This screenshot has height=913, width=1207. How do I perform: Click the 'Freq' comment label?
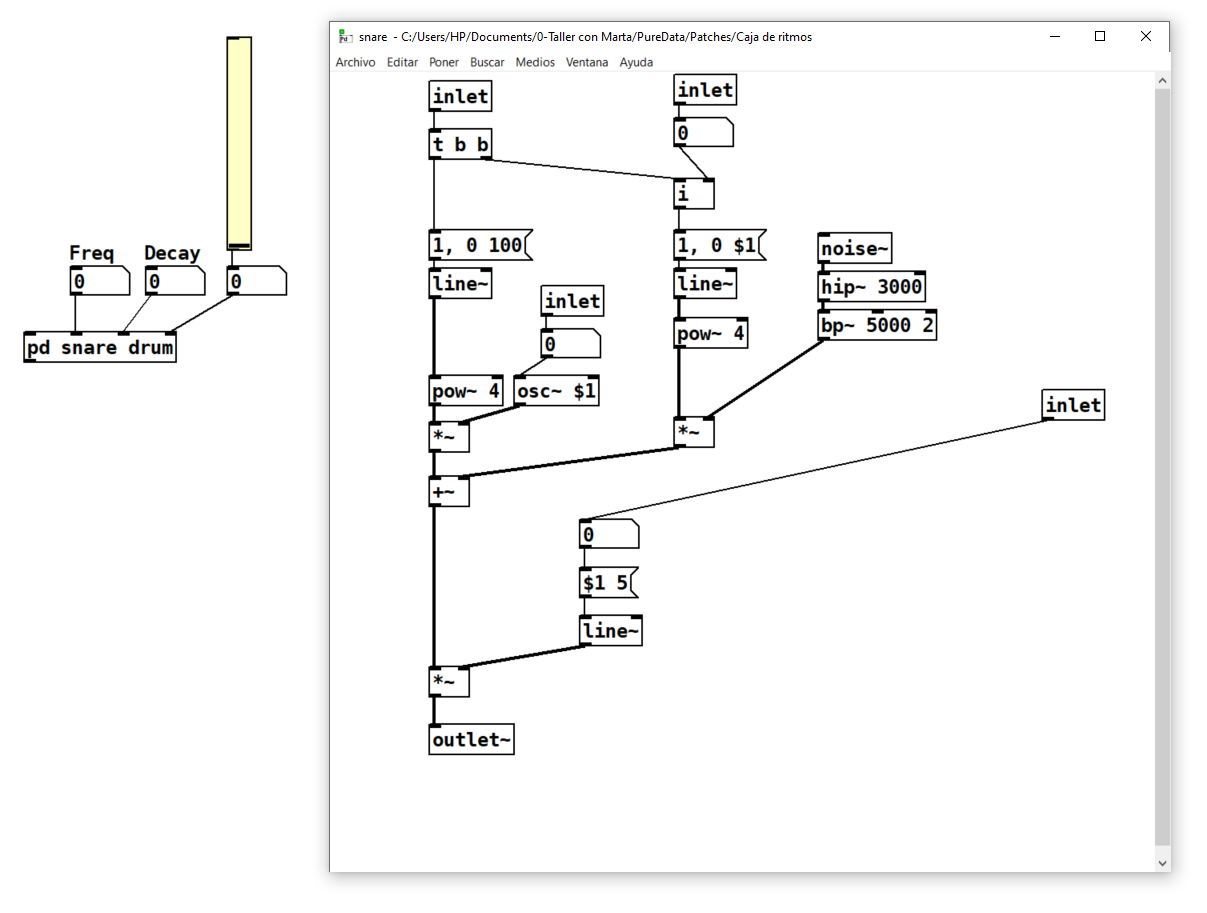(x=91, y=254)
